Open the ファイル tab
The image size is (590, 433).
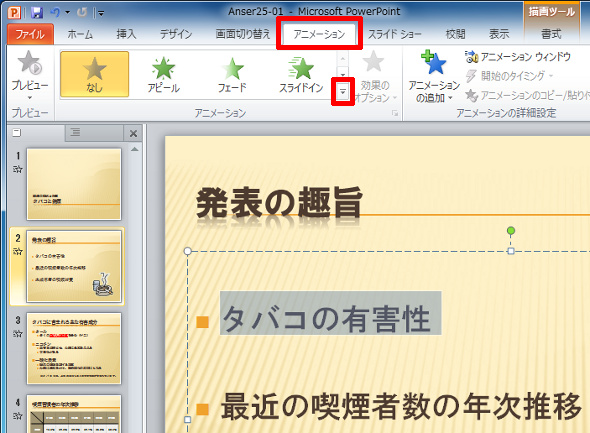click(30, 34)
